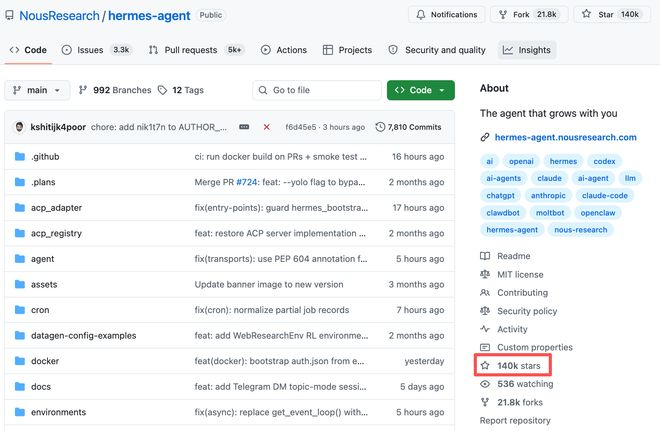Focus the Go to file search field
The width and height of the screenshot is (660, 431).
tap(317, 90)
